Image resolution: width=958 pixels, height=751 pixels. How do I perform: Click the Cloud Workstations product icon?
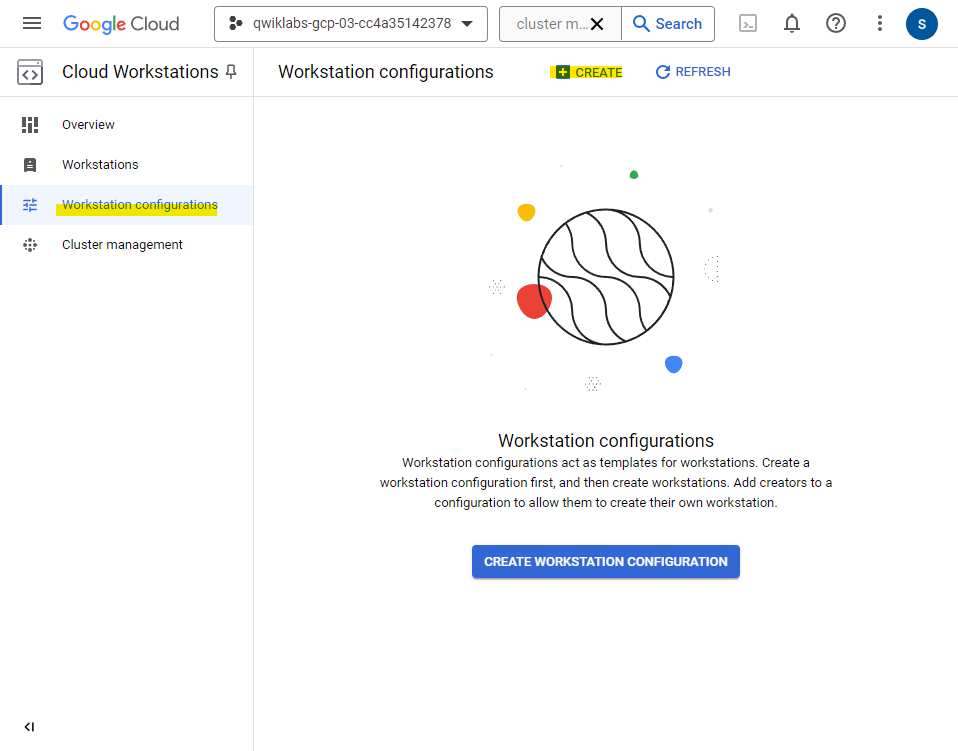(30, 72)
